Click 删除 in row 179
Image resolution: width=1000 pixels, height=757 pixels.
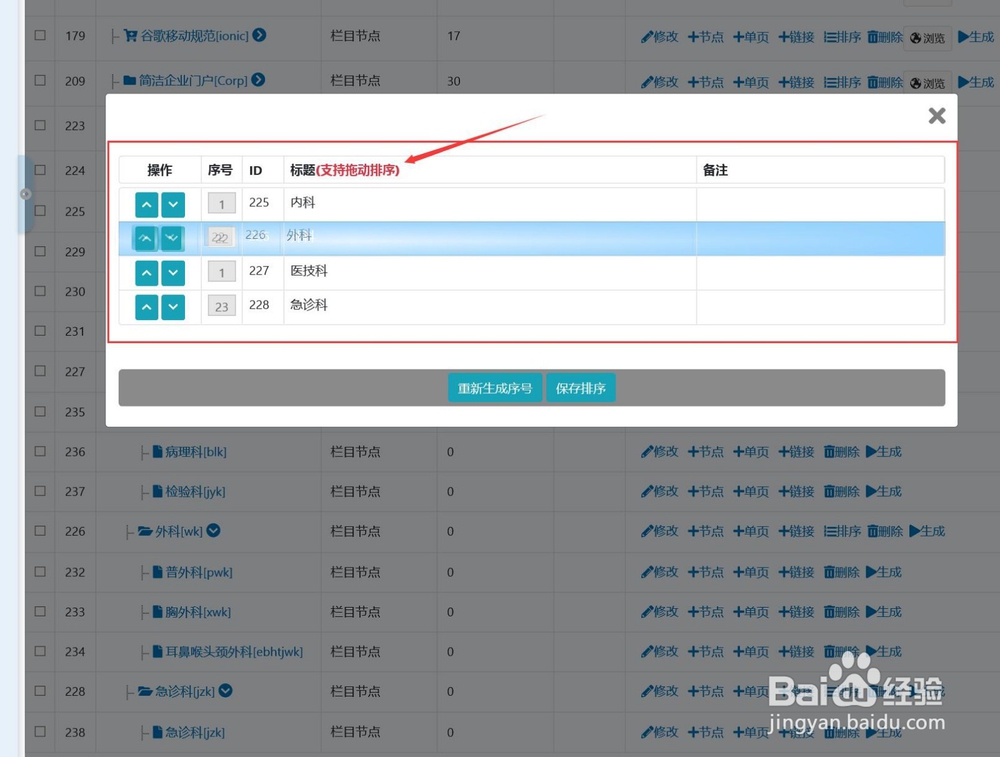pos(885,37)
